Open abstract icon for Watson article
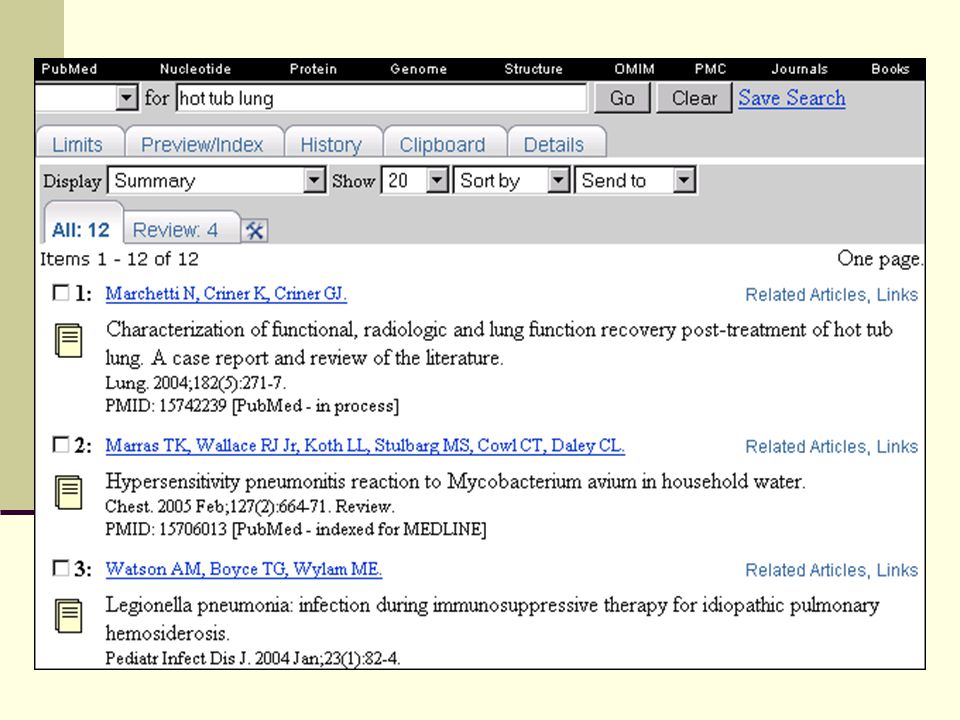 click(x=69, y=616)
